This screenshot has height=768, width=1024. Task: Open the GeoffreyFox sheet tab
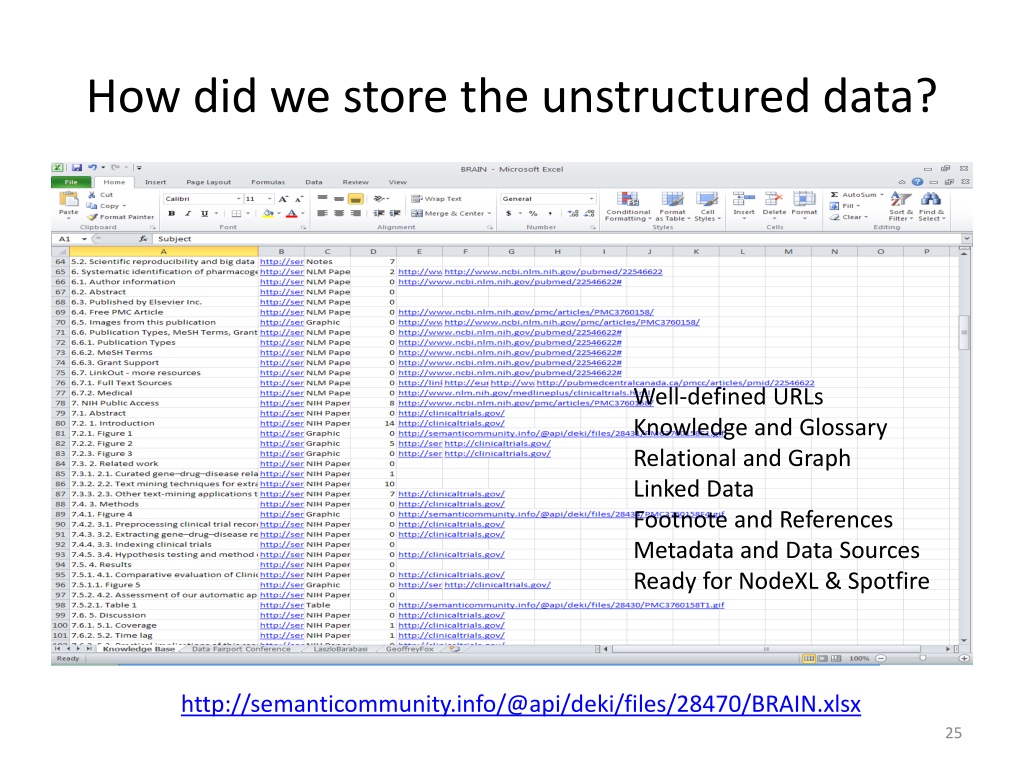pyautogui.click(x=409, y=648)
